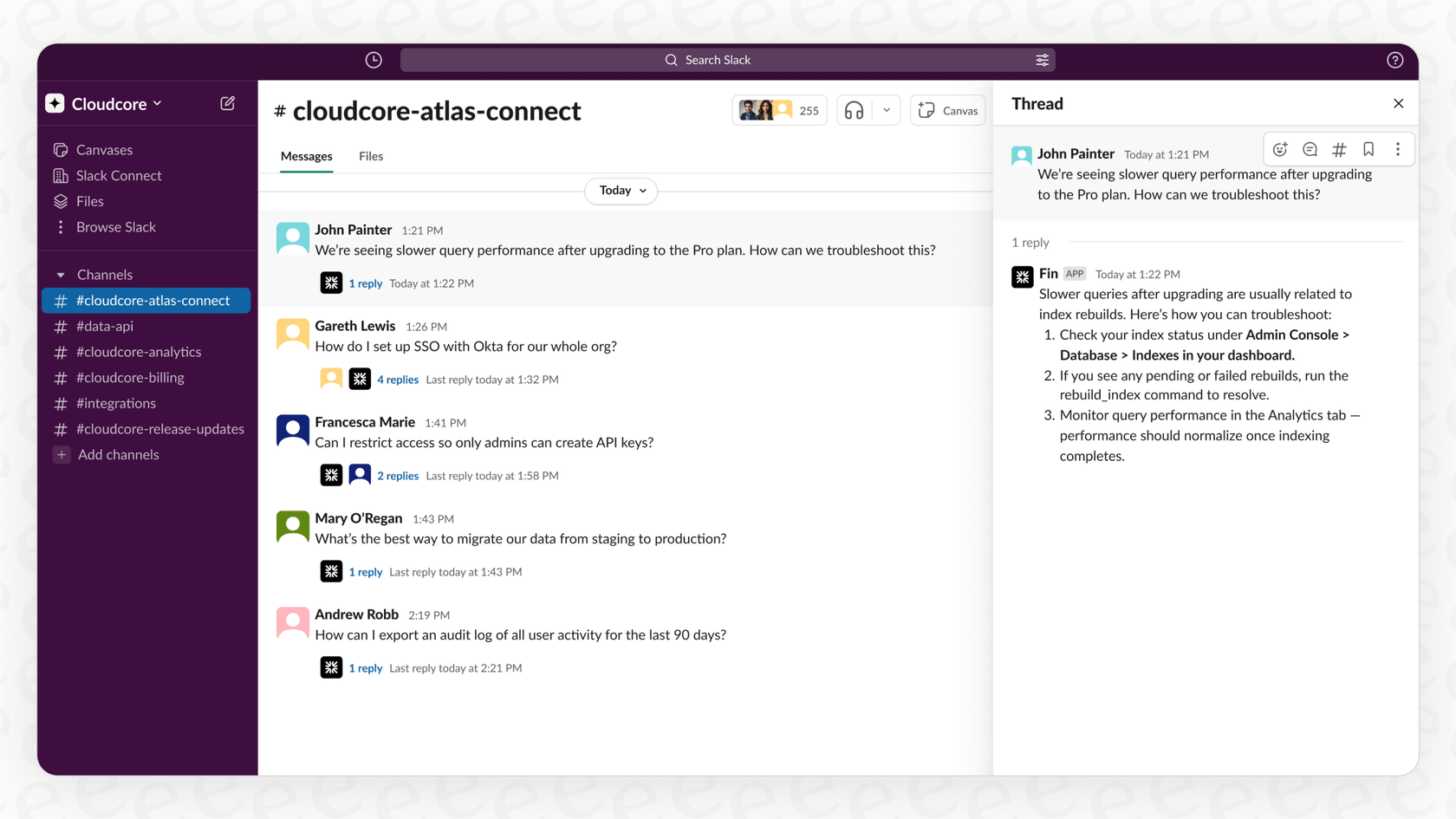The image size is (1456, 819).
Task: Open the Today date navigation dropdown
Action: 621,191
